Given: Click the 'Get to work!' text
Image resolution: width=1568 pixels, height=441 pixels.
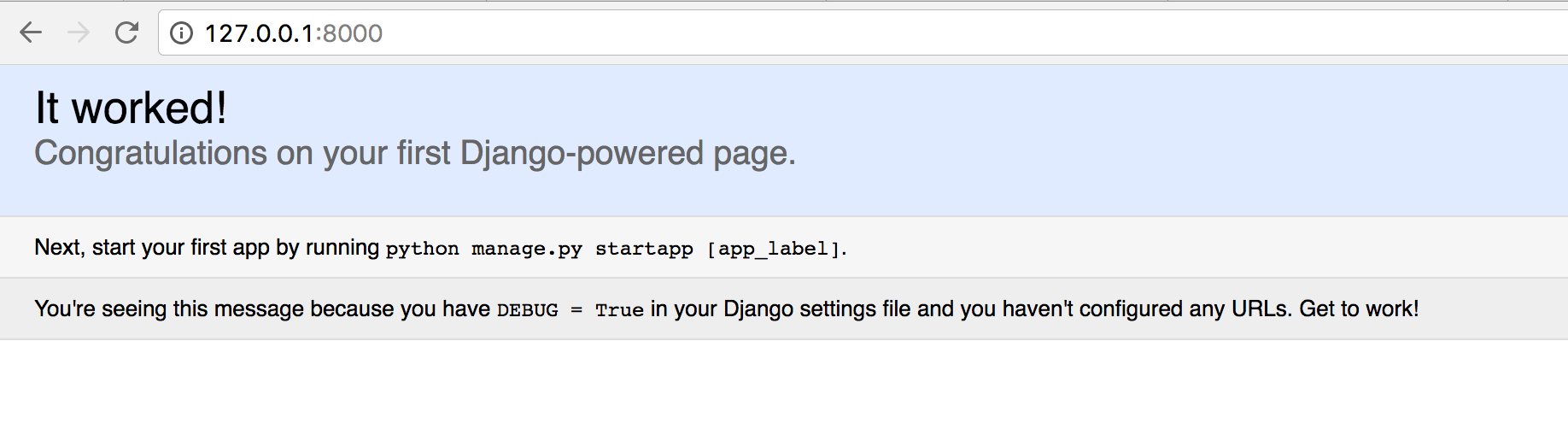Looking at the screenshot, I should [x=1359, y=309].
